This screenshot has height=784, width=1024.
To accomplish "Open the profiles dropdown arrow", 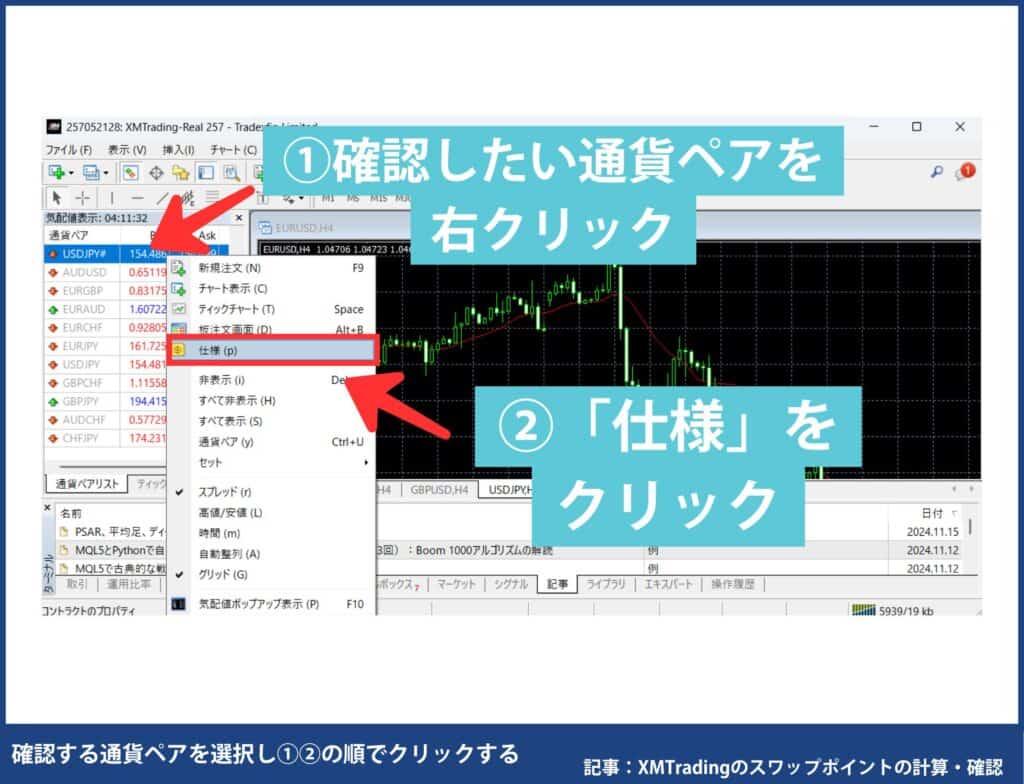I will 106,173.
